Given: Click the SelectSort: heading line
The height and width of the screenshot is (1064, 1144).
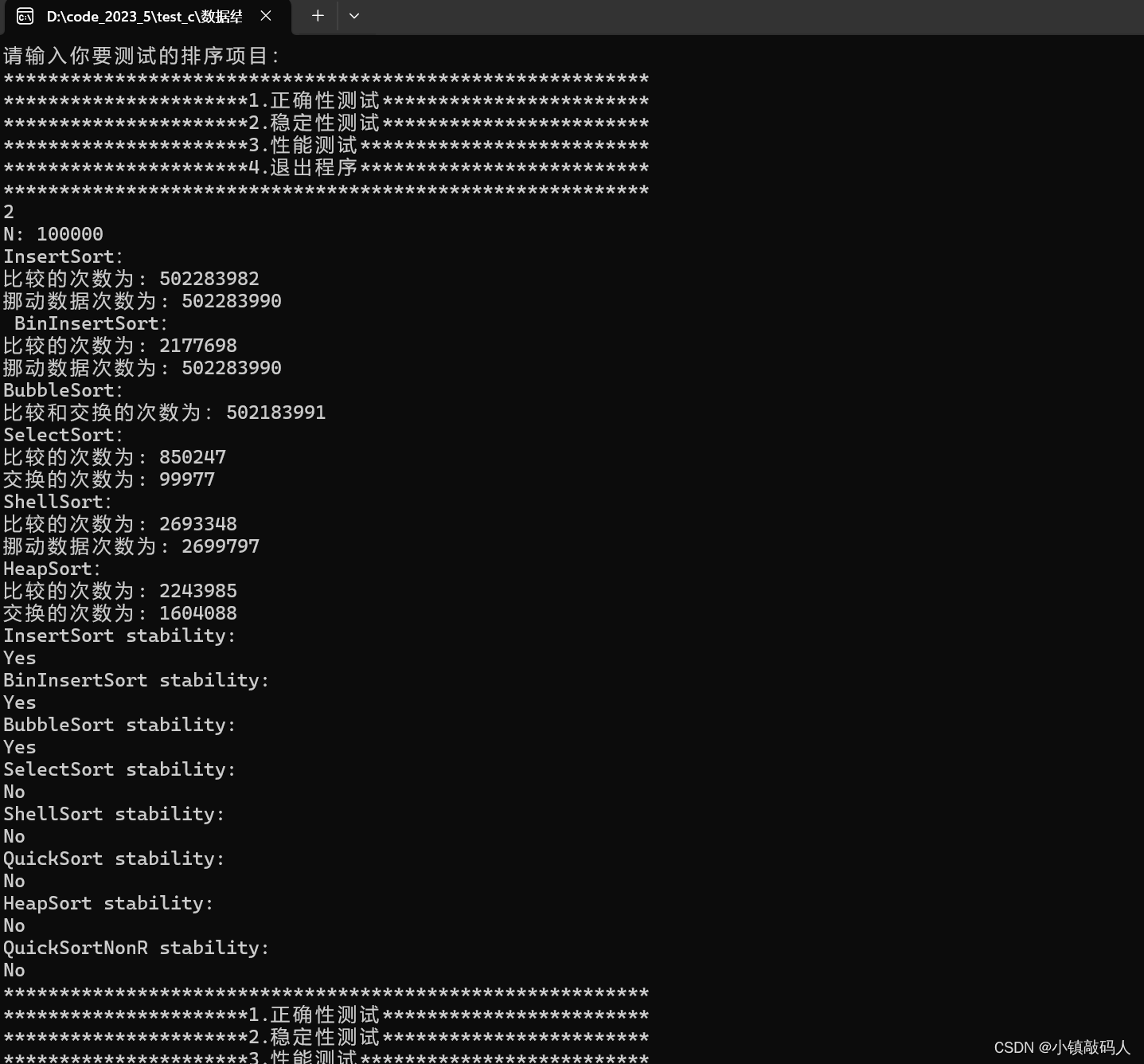Looking at the screenshot, I should [x=64, y=435].
